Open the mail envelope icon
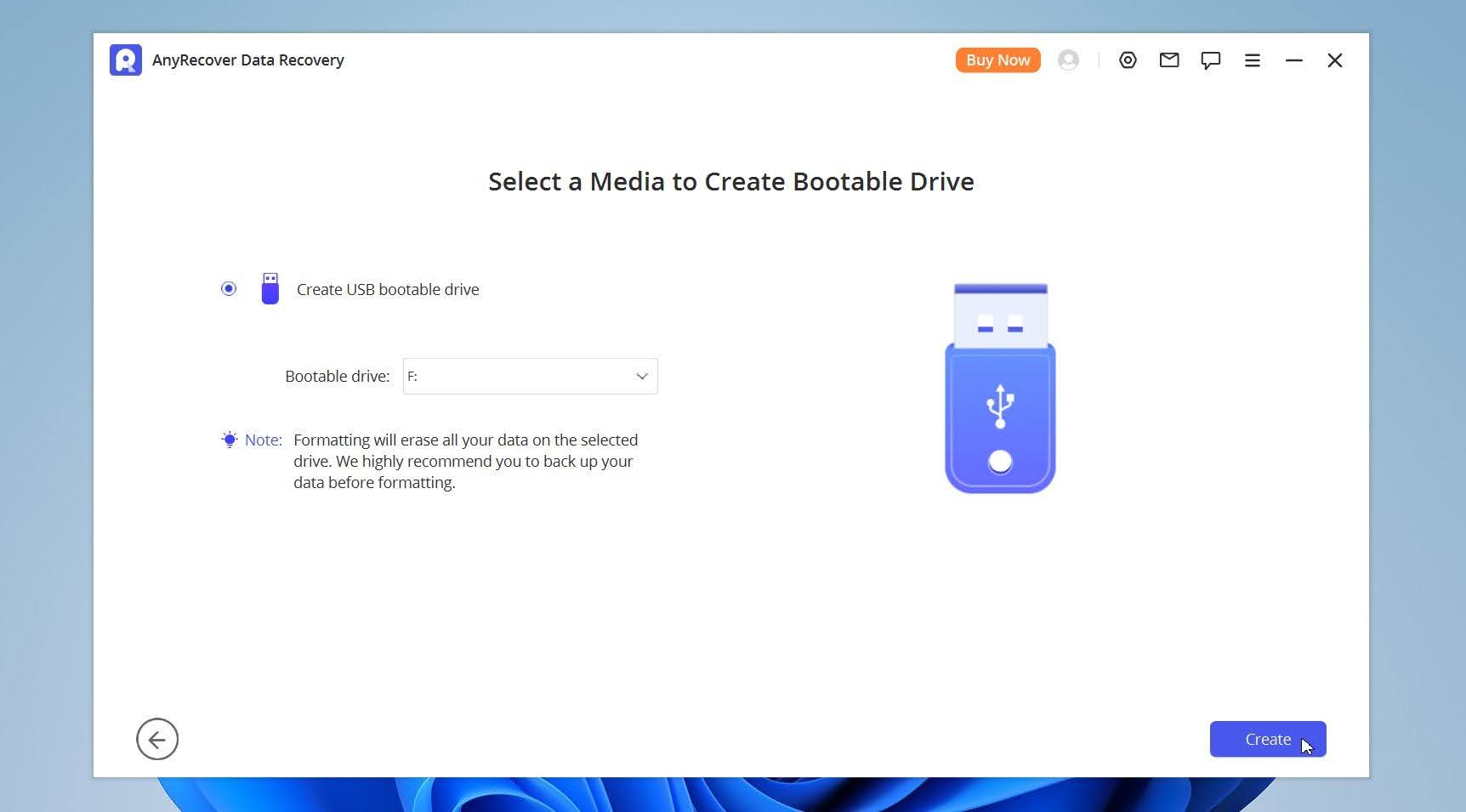Screen dimensions: 1466x812 click(x=1169, y=60)
